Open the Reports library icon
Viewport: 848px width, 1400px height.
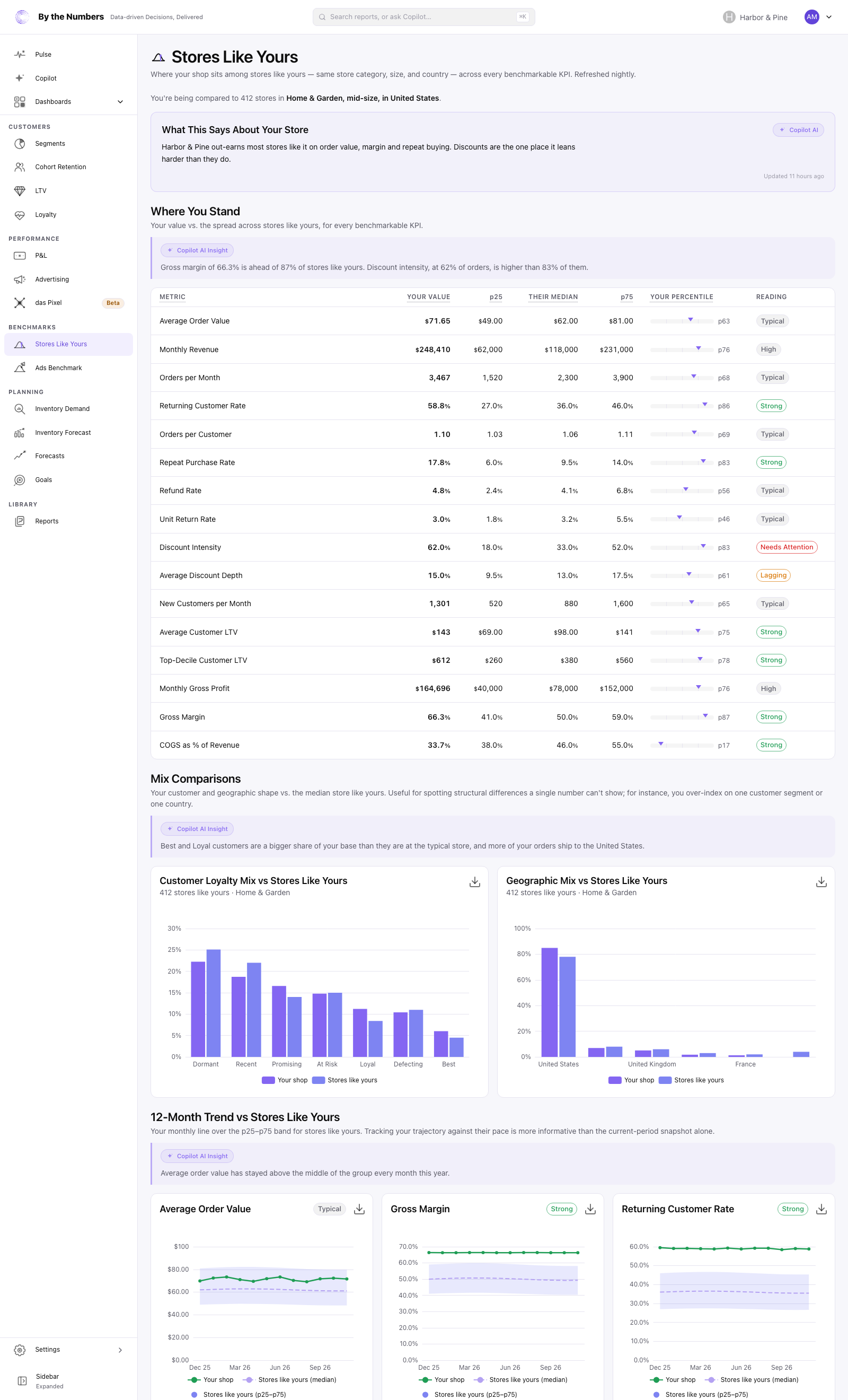pyautogui.click(x=20, y=521)
